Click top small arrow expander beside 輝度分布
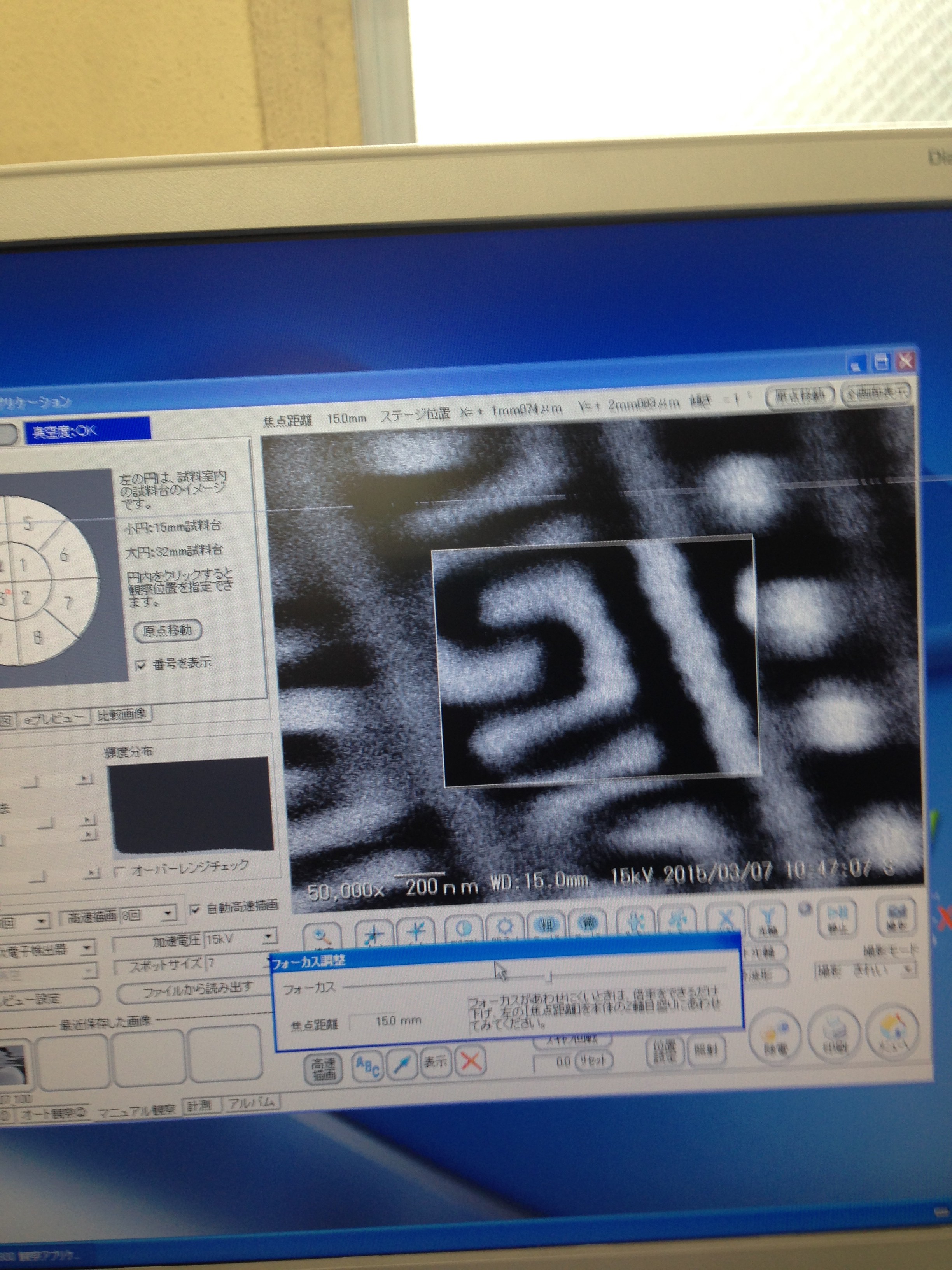Viewport: 952px width, 1270px height. tap(86, 779)
